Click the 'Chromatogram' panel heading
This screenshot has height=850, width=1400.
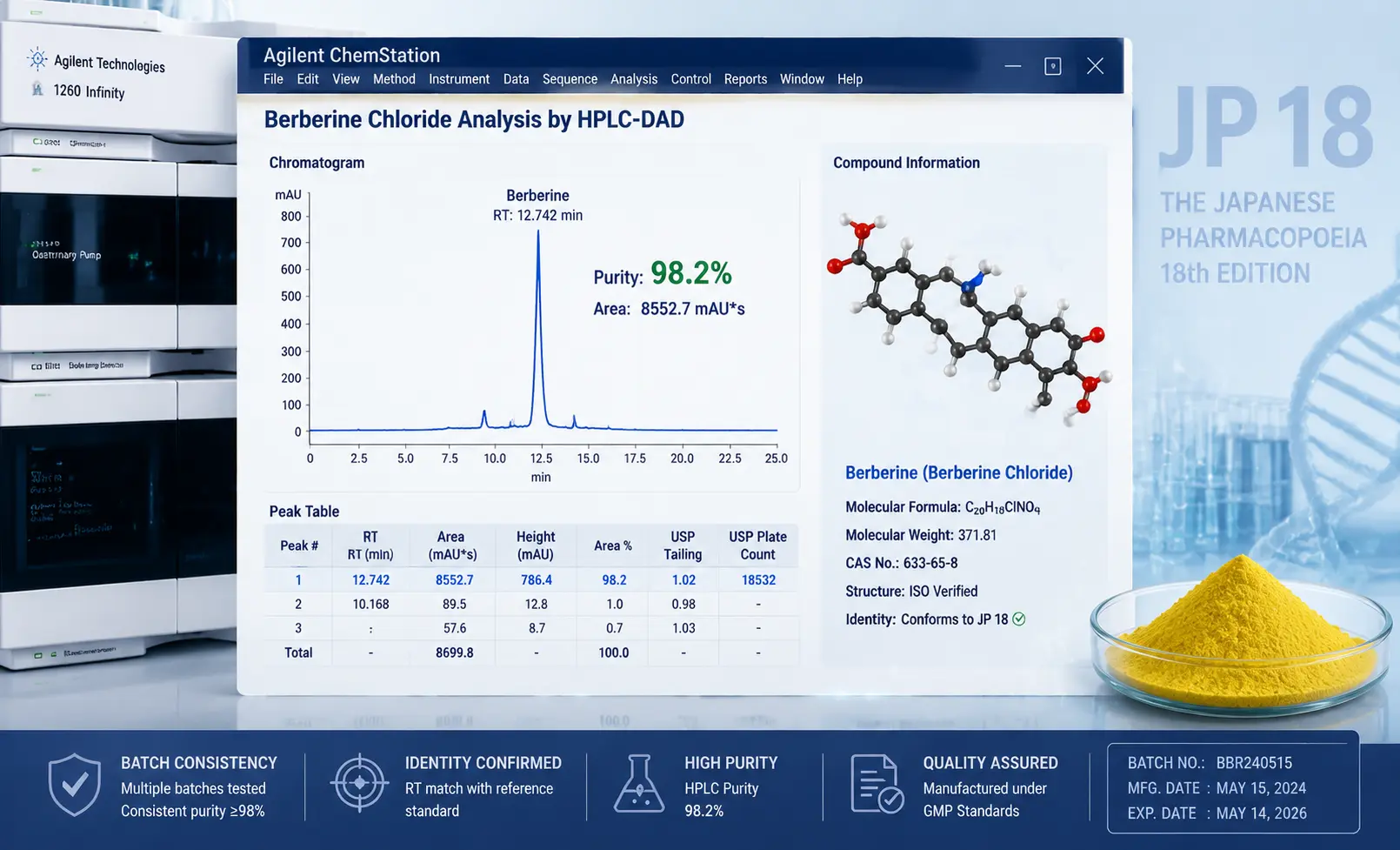317,163
